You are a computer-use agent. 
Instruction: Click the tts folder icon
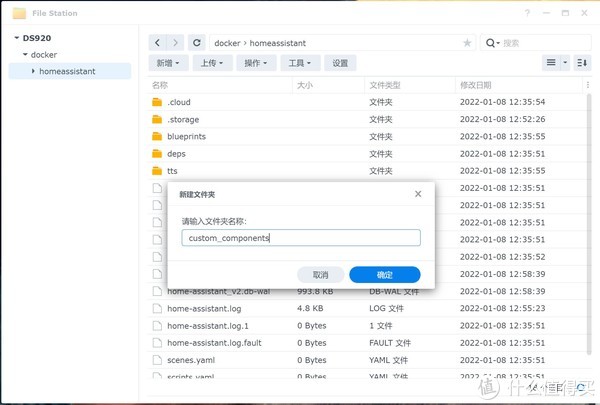[x=157, y=171]
